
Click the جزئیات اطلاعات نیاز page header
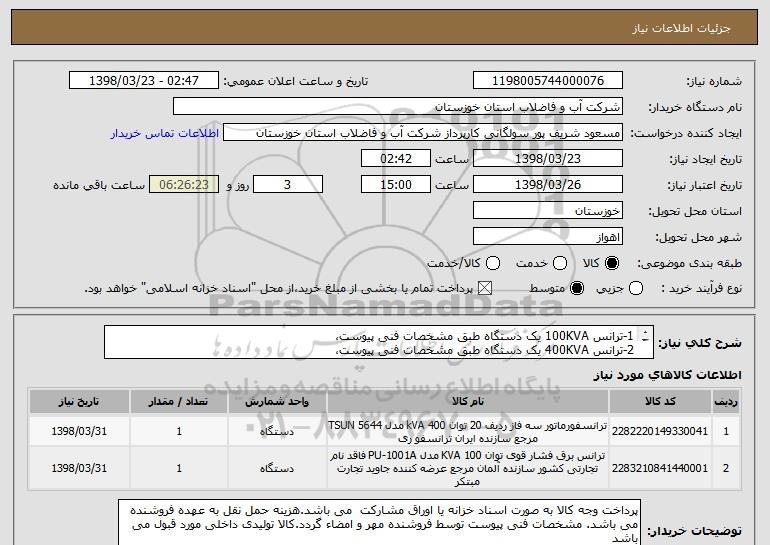tap(681, 28)
